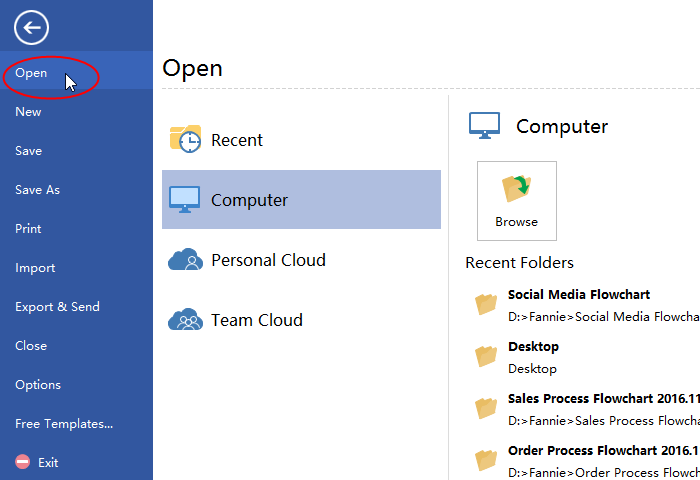
Task: Click Import in the sidebar
Action: pyautogui.click(x=35, y=268)
